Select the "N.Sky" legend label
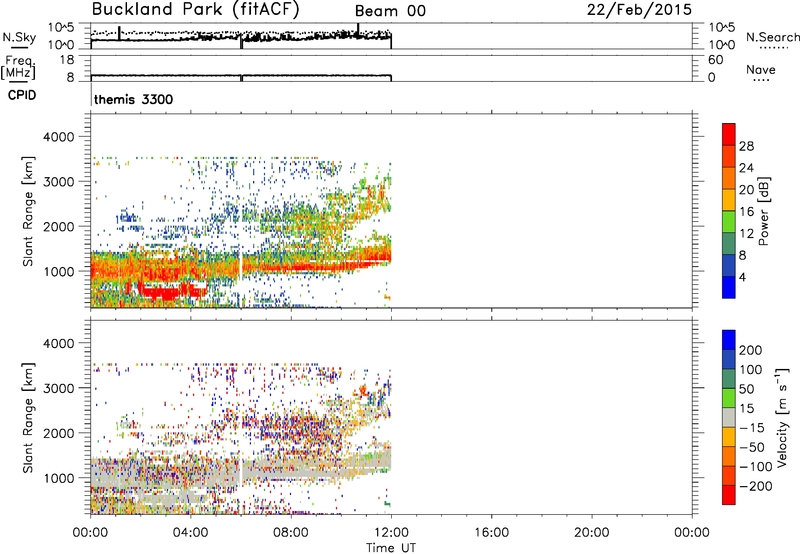Screen dimensions: 800x554 coord(19,37)
